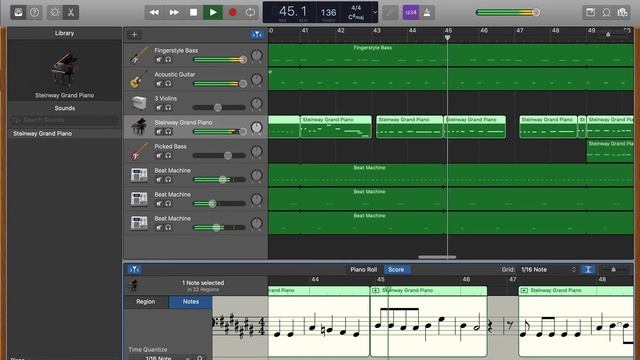Solo the Steinway Grand Piano track
This screenshot has height=360, width=640.
168,131
